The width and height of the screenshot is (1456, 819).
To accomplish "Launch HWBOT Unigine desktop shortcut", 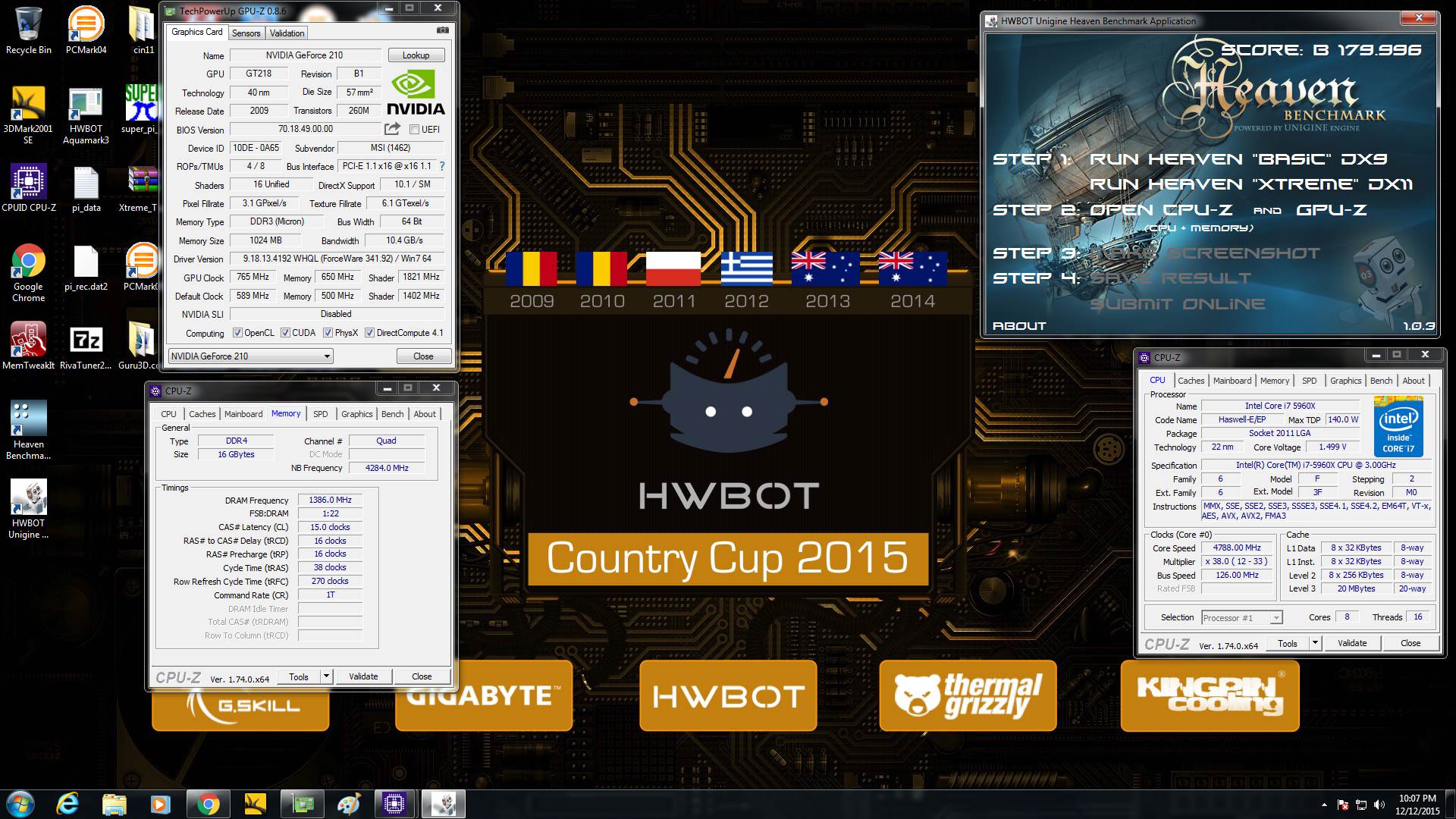I will pyautogui.click(x=29, y=509).
